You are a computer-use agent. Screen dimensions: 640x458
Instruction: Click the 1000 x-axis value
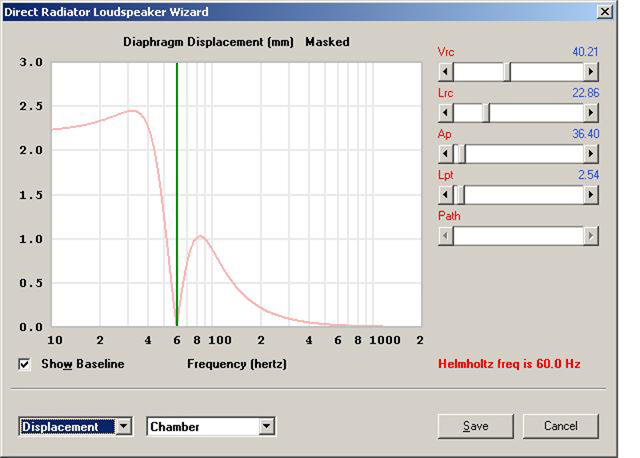pyautogui.click(x=384, y=340)
